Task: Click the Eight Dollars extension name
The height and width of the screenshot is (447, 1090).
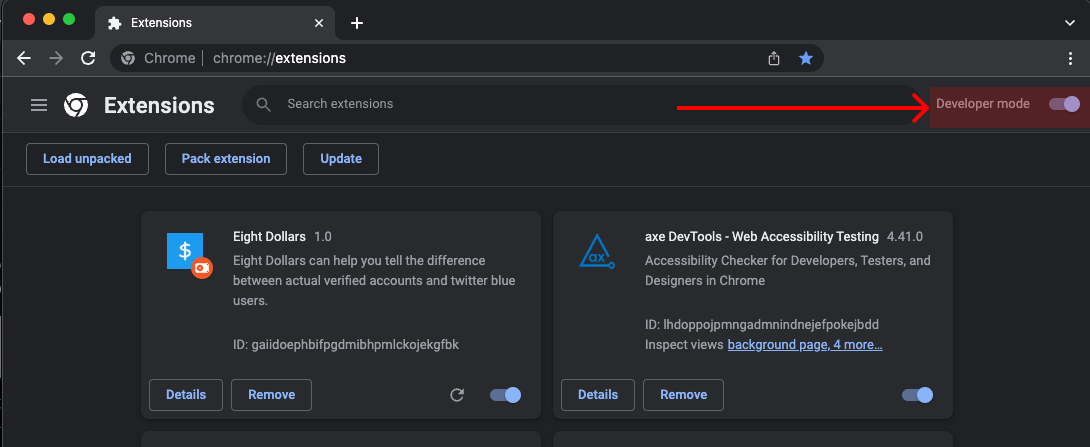Action: tap(269, 236)
